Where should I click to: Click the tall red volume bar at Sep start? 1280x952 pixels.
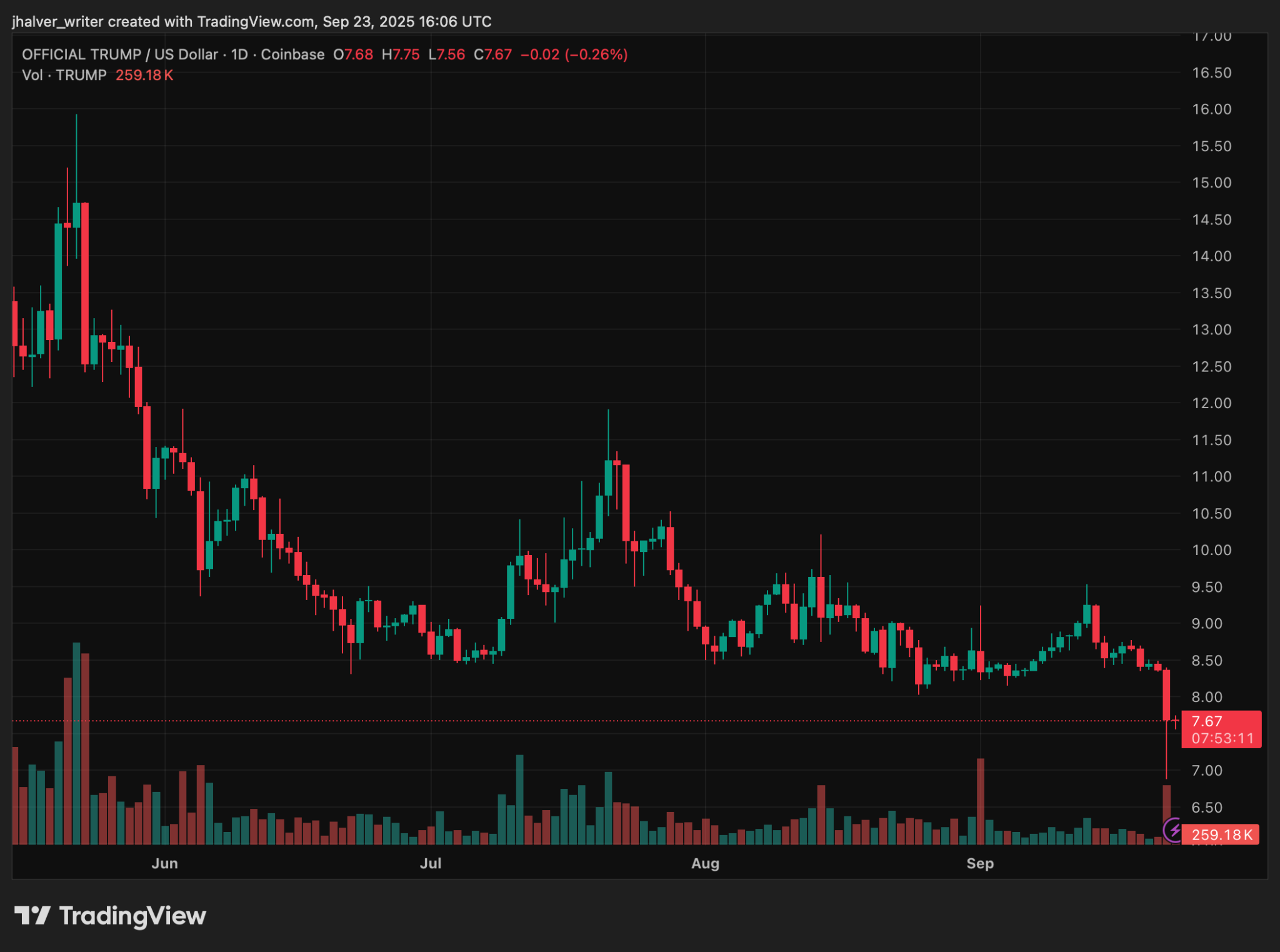coord(981,800)
